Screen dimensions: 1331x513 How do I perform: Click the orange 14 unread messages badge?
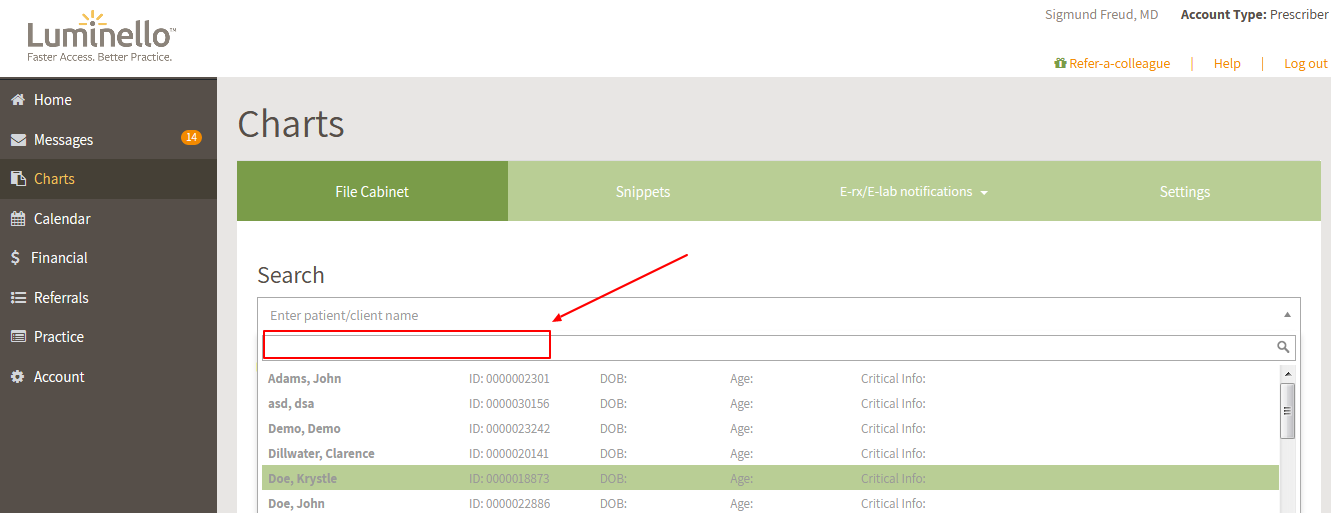(191, 137)
